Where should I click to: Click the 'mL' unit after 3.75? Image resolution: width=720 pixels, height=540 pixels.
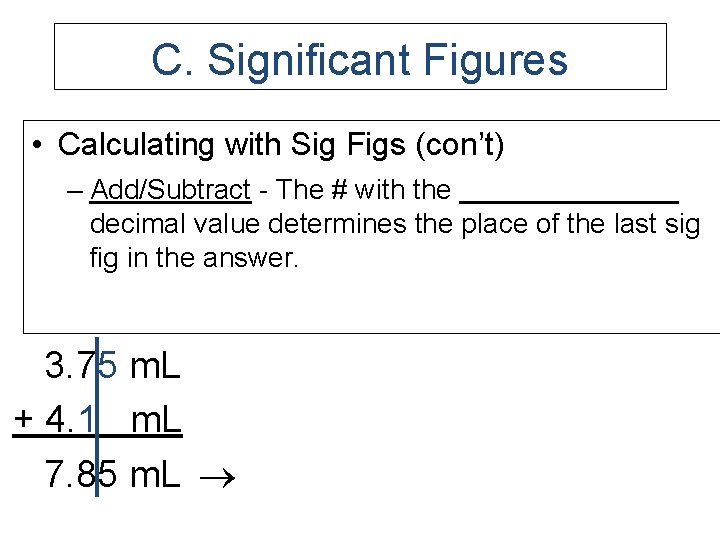pyautogui.click(x=155, y=366)
